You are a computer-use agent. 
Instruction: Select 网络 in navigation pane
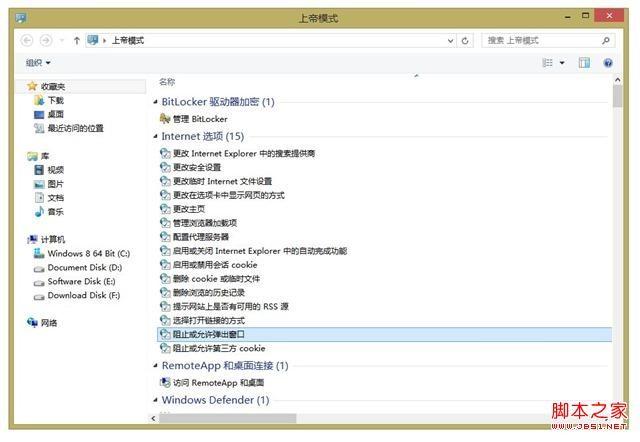click(49, 323)
